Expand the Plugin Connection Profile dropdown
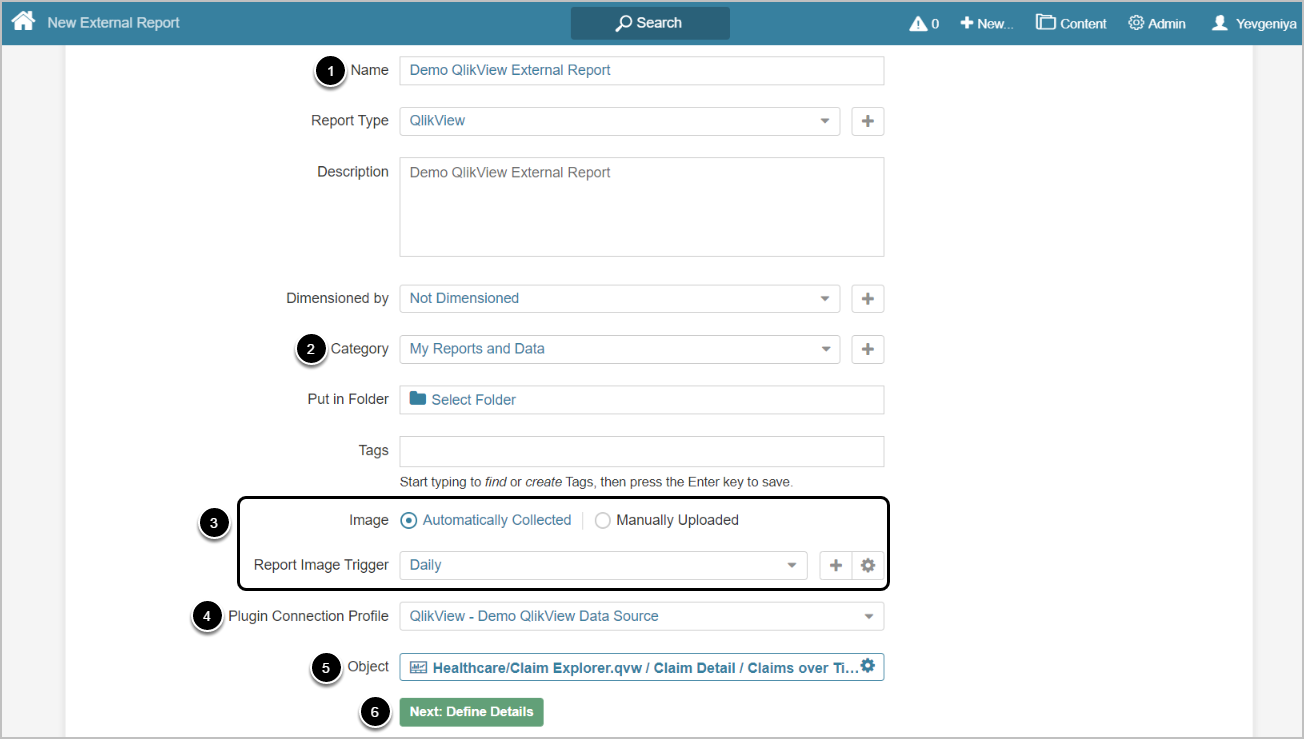Screen dimensions: 1304x739 (641, 616)
